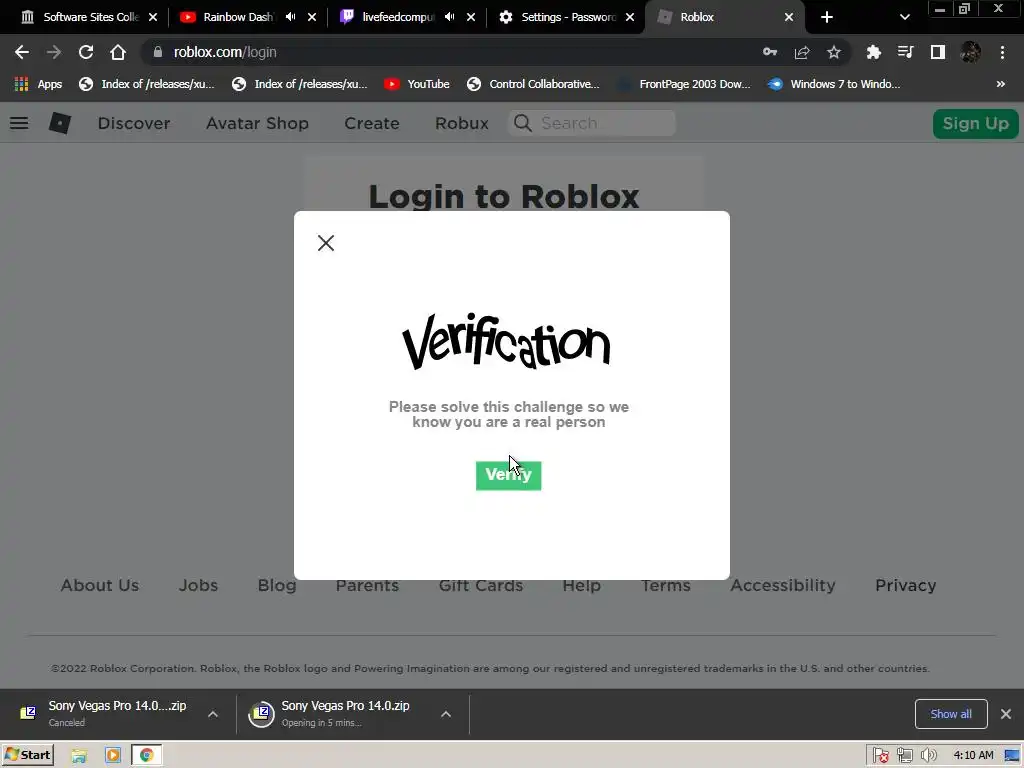Toggle the browser side panel icon
Screen dimensions: 1024x768
tap(937, 52)
